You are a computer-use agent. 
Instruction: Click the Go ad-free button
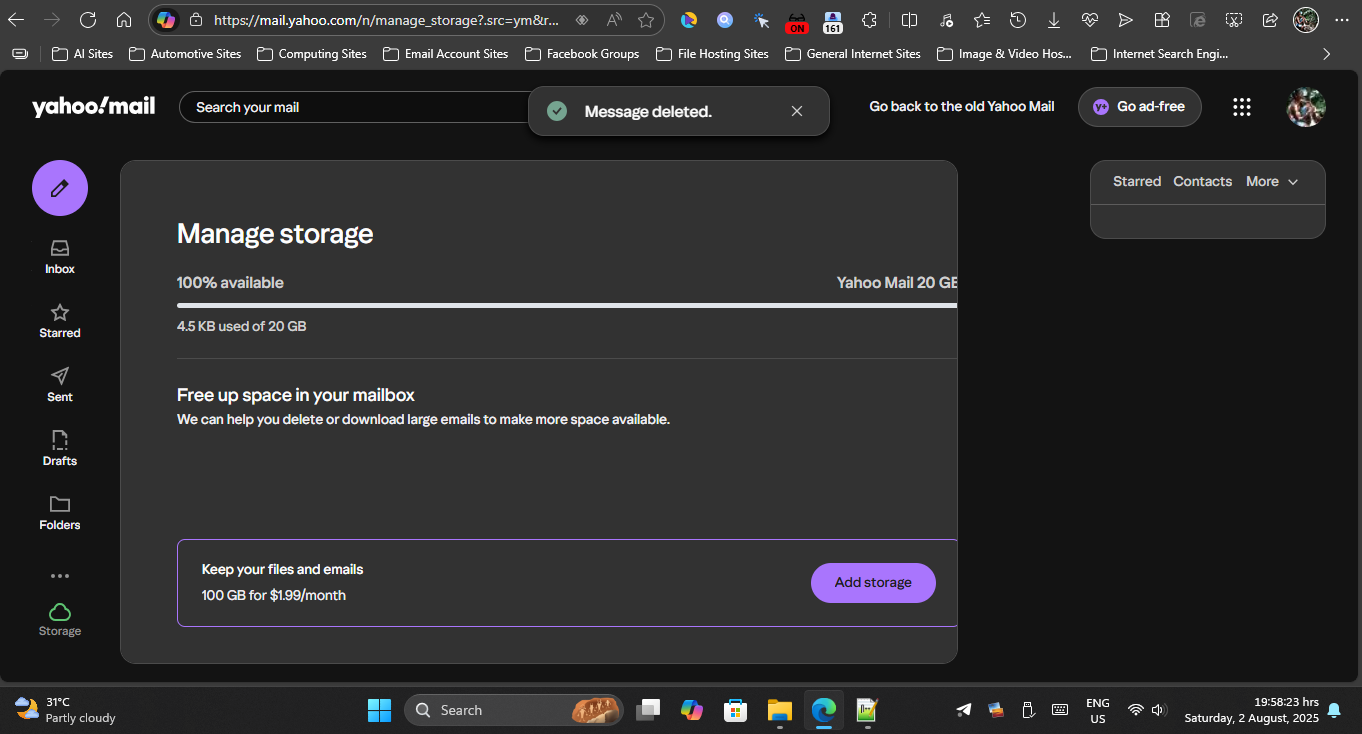click(1139, 107)
